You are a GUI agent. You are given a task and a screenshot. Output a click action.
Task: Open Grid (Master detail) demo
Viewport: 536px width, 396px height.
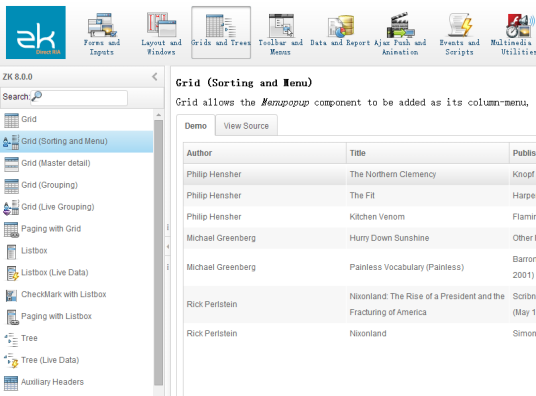(77, 163)
